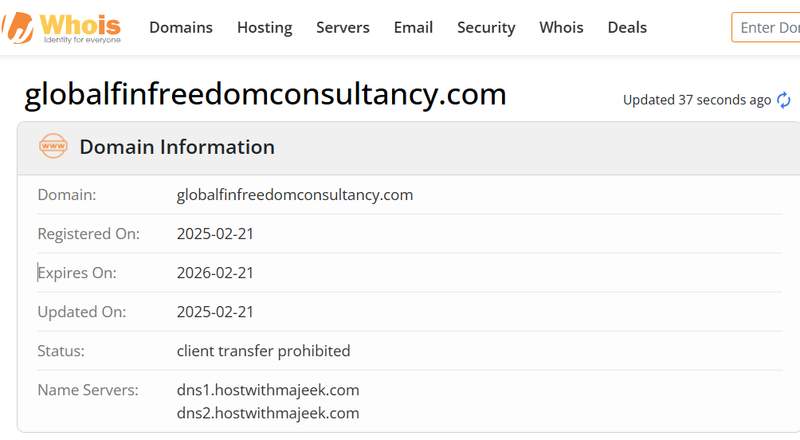Click the www globe Domain Information icon
Image resolution: width=800 pixels, height=440 pixels.
53,146
